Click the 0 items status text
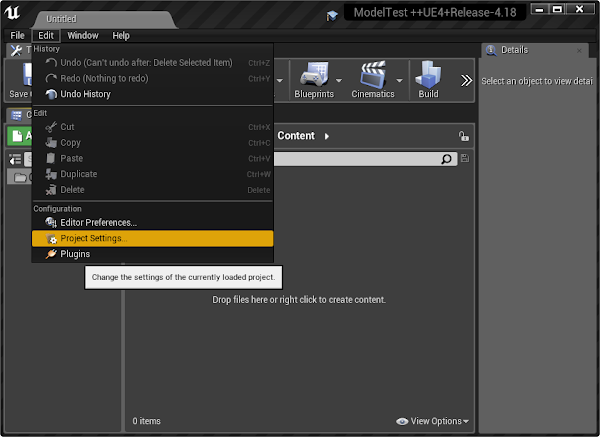This screenshot has height=437, width=600. pos(147,421)
